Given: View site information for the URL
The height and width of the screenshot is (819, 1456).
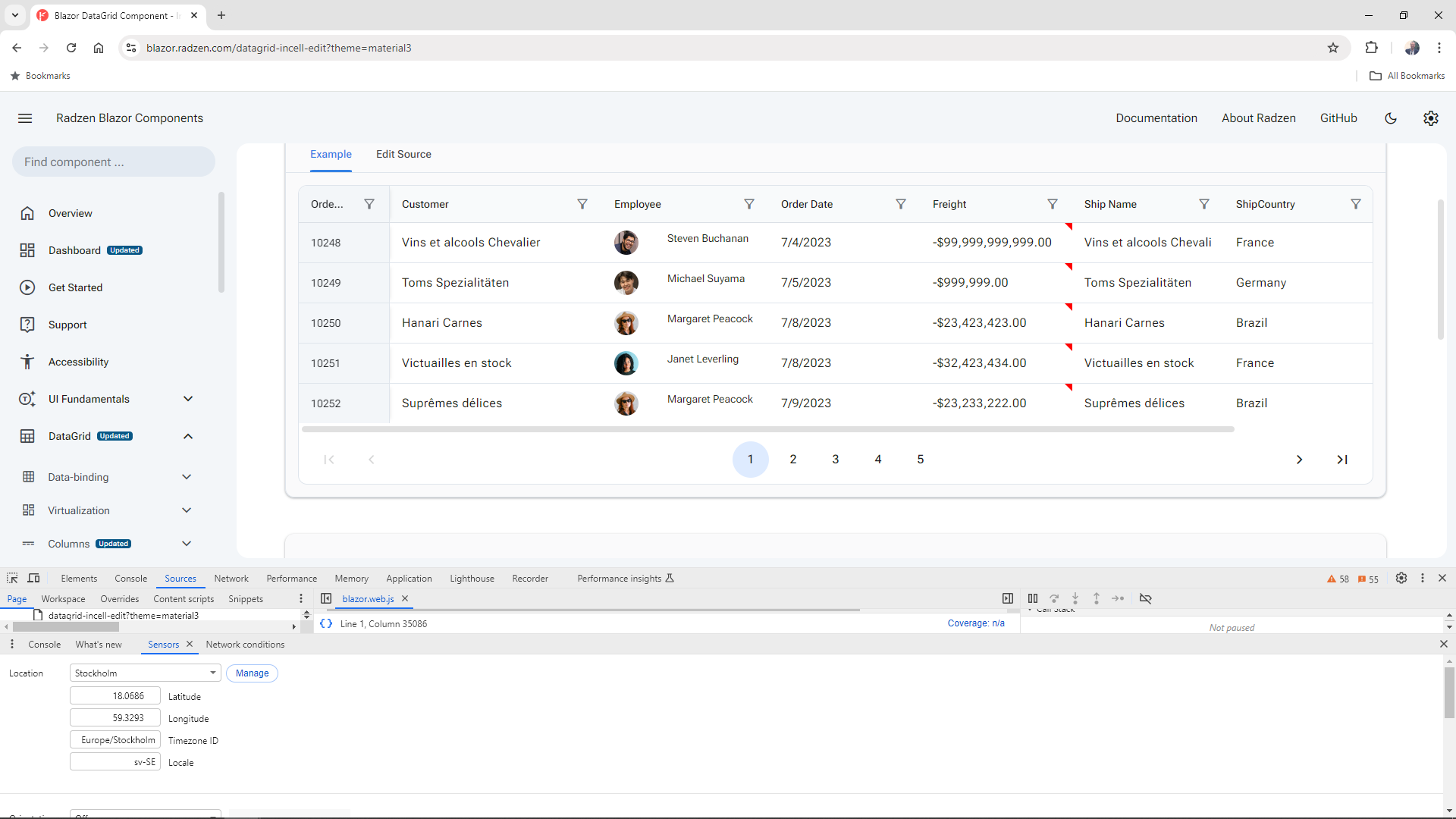Looking at the screenshot, I should click(131, 48).
